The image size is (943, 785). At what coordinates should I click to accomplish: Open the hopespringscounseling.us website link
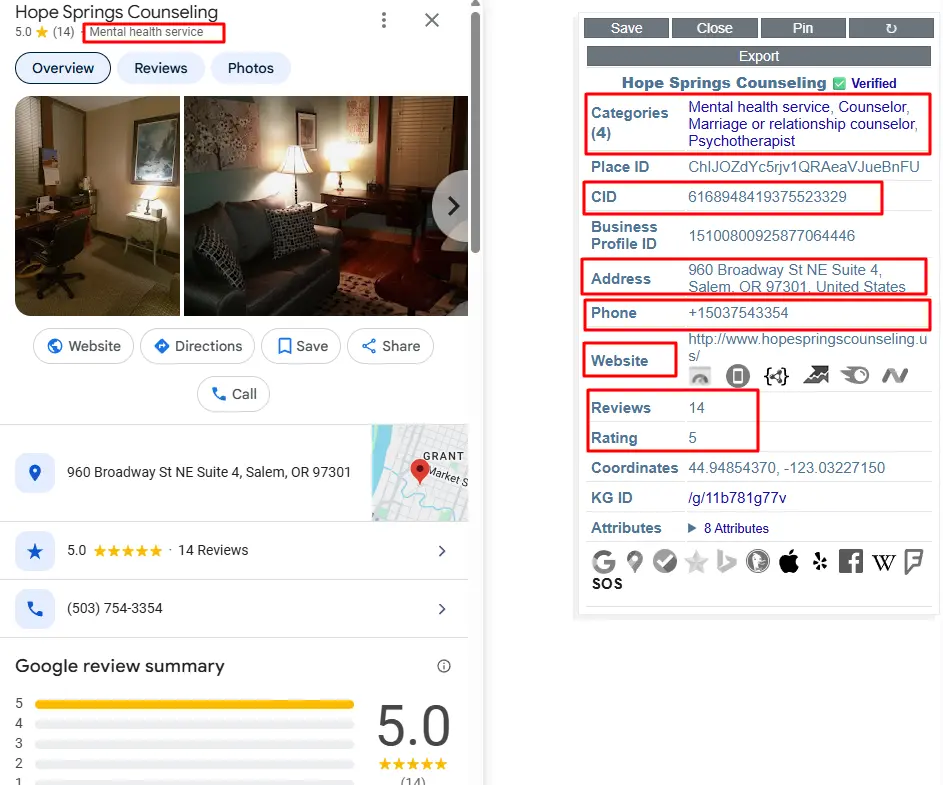click(x=807, y=347)
